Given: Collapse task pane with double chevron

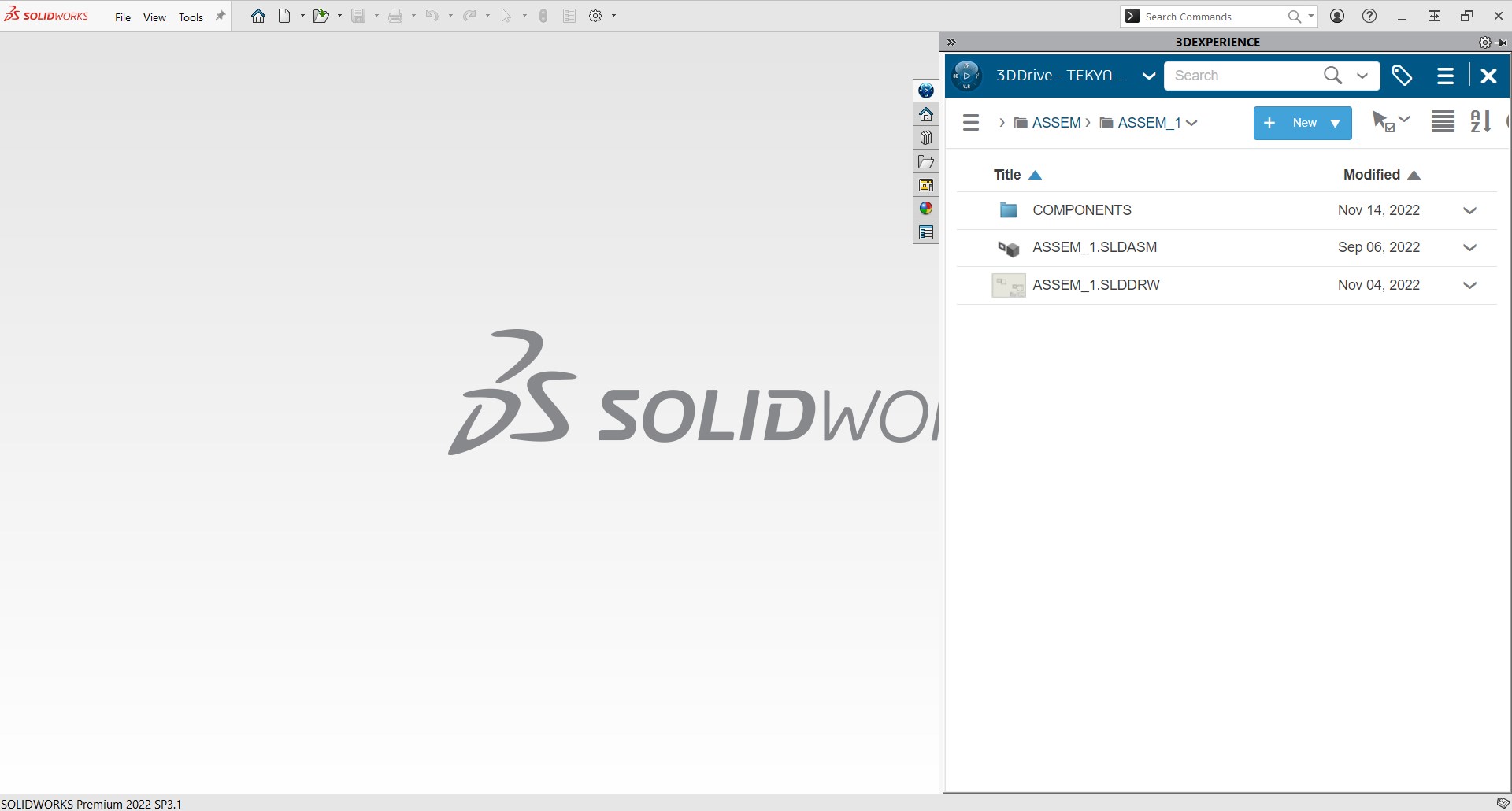Looking at the screenshot, I should pos(951,43).
